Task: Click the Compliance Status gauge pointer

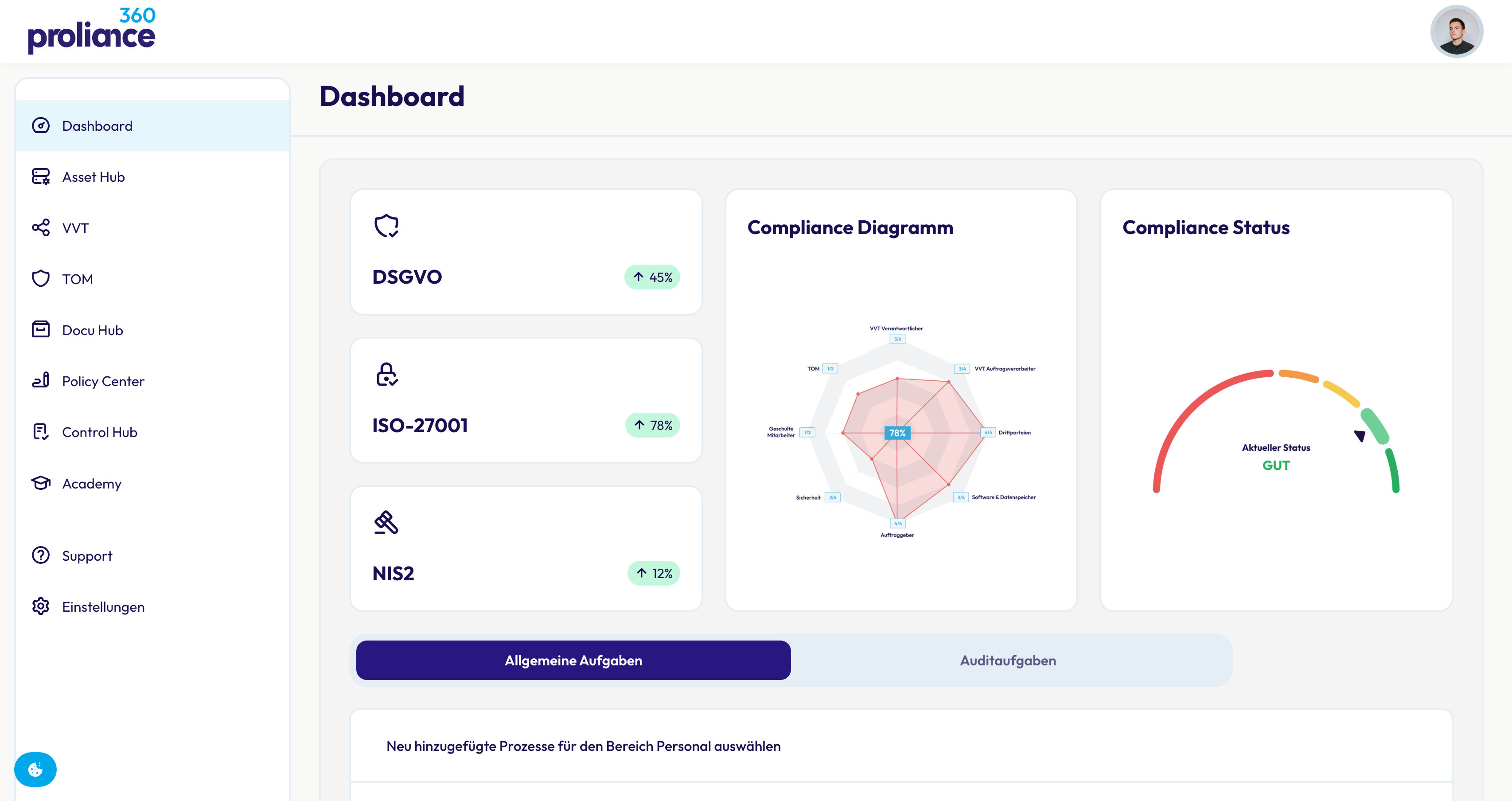Action: pyautogui.click(x=1360, y=436)
